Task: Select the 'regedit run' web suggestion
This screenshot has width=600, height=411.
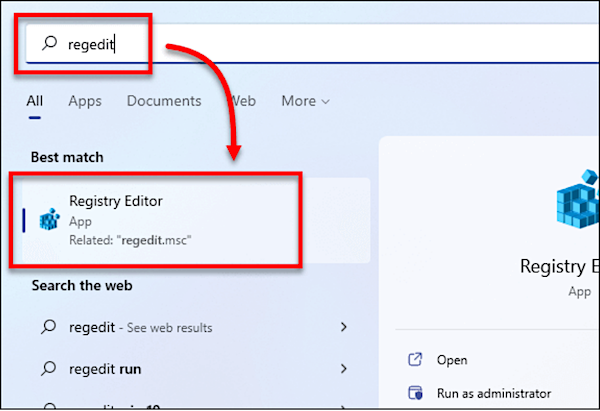Action: pyautogui.click(x=104, y=368)
